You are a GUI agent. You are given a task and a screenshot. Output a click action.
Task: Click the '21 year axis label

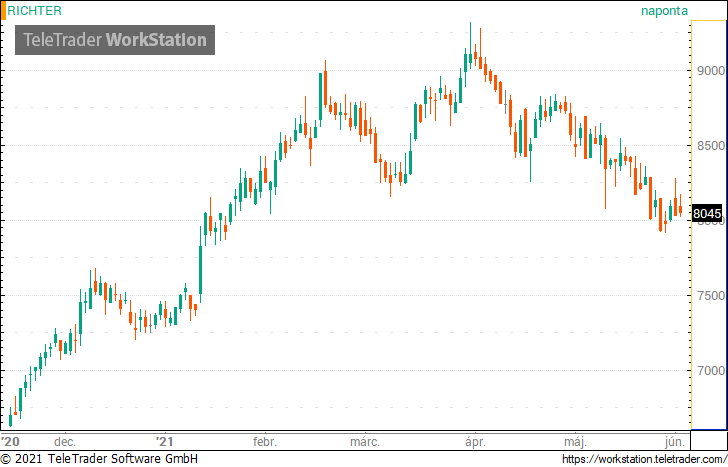(166, 441)
